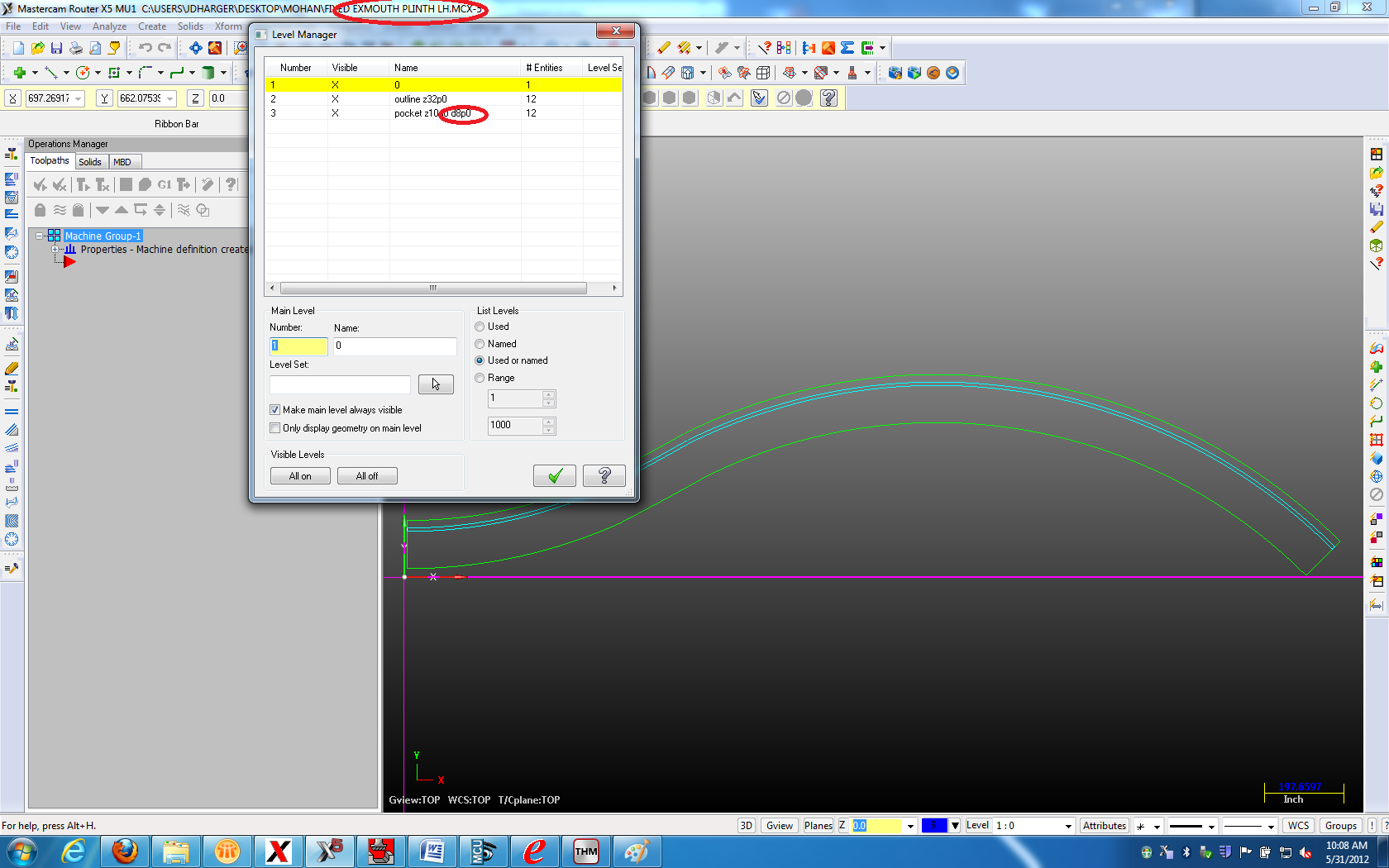Click the blue system color swatch

934,826
